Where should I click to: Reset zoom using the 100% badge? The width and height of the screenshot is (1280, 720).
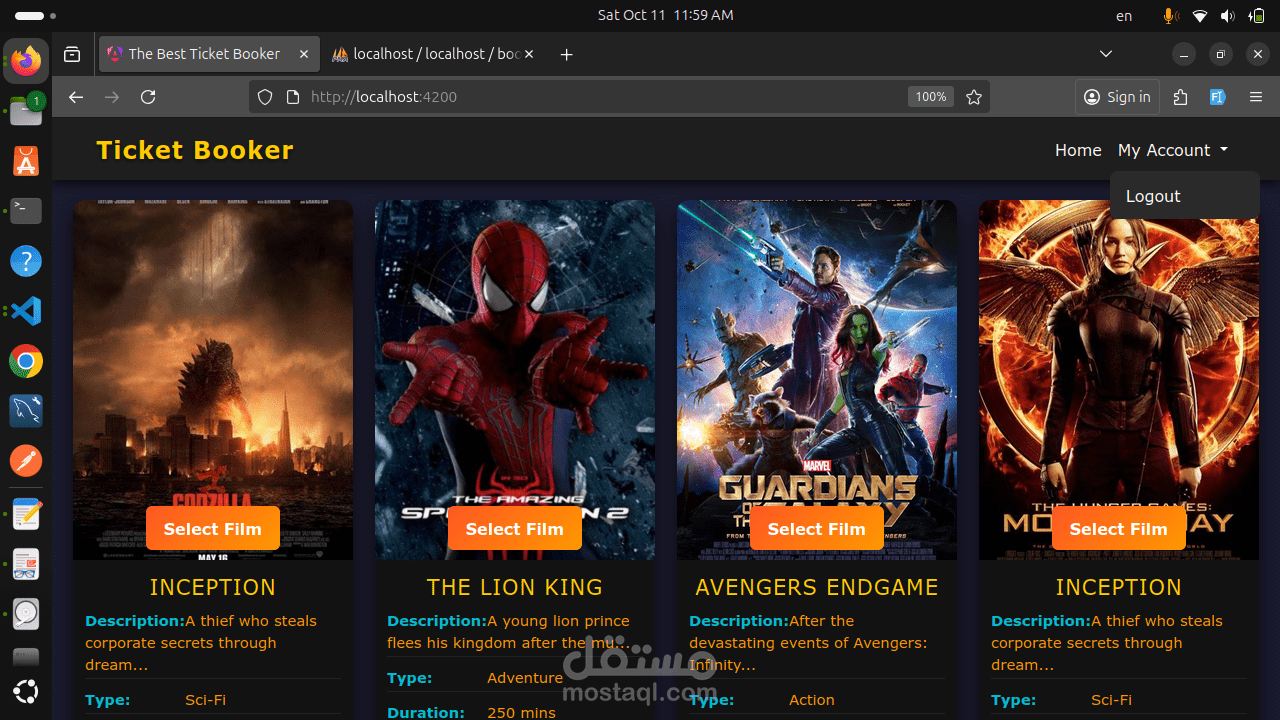click(x=931, y=97)
